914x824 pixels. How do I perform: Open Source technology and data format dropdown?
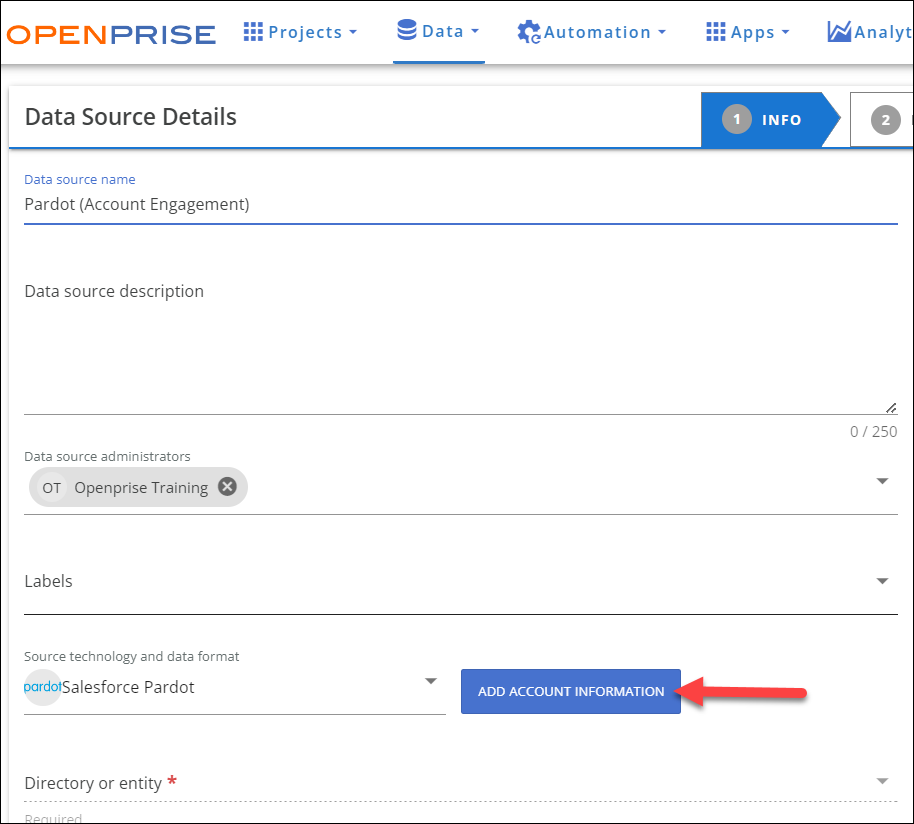pyautogui.click(x=431, y=681)
